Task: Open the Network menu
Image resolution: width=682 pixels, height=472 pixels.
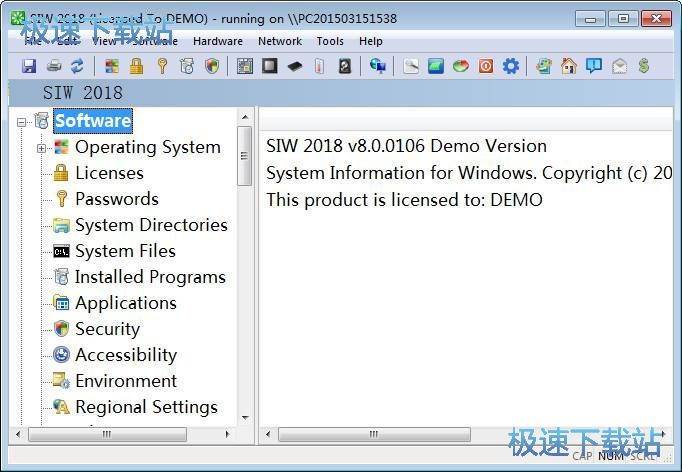Action: 279,41
